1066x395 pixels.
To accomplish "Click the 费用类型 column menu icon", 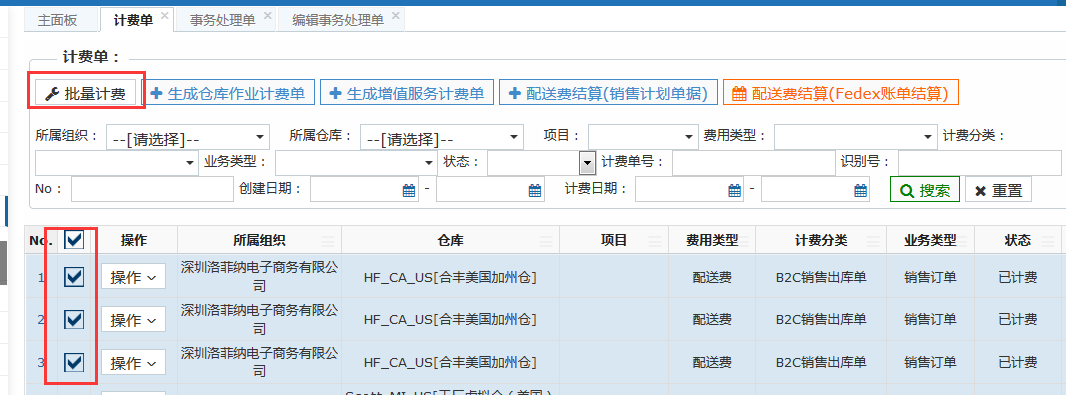I will 742,241.
